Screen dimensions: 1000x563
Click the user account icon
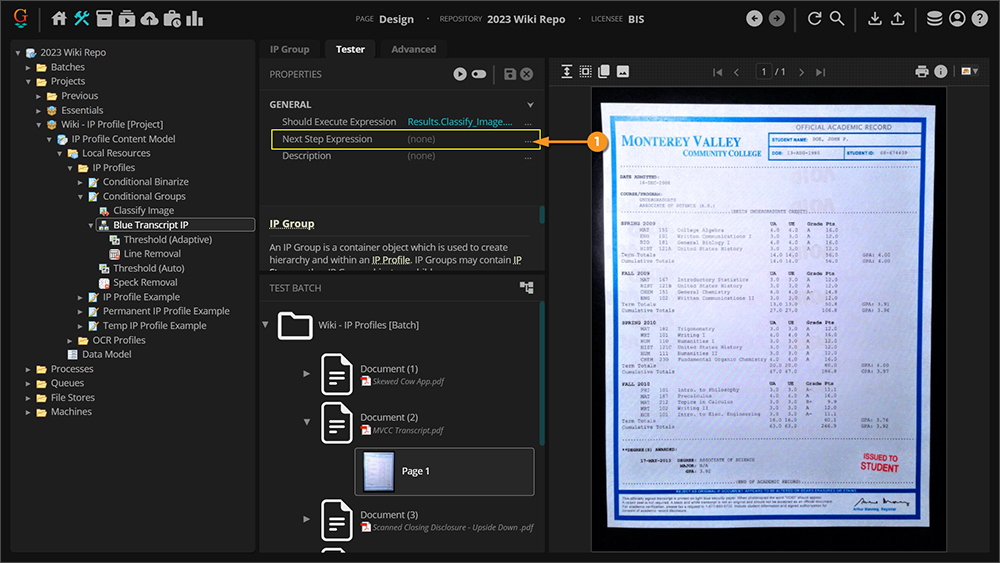(957, 19)
